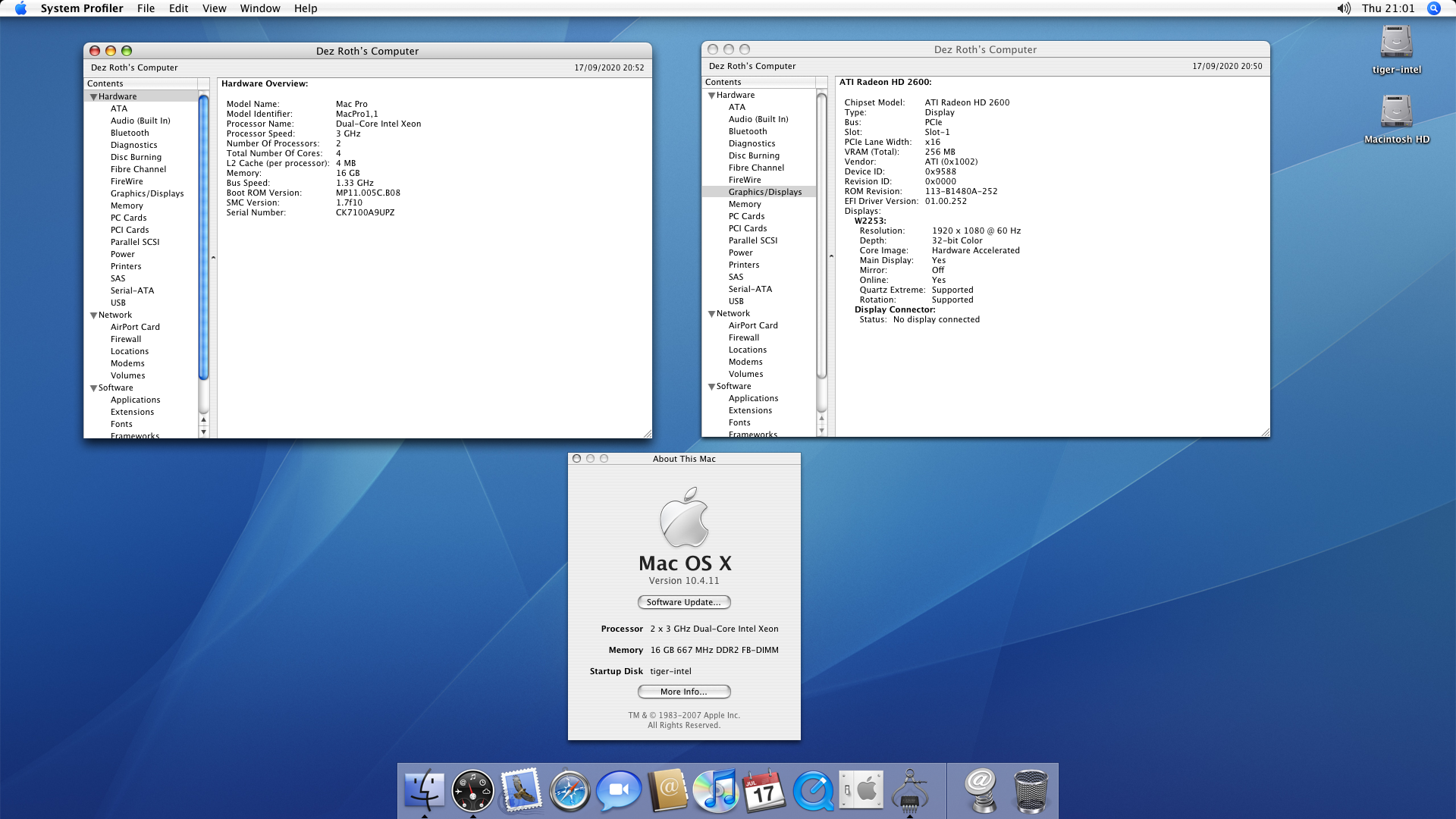Select Memory in left window's contents

pyautogui.click(x=127, y=206)
